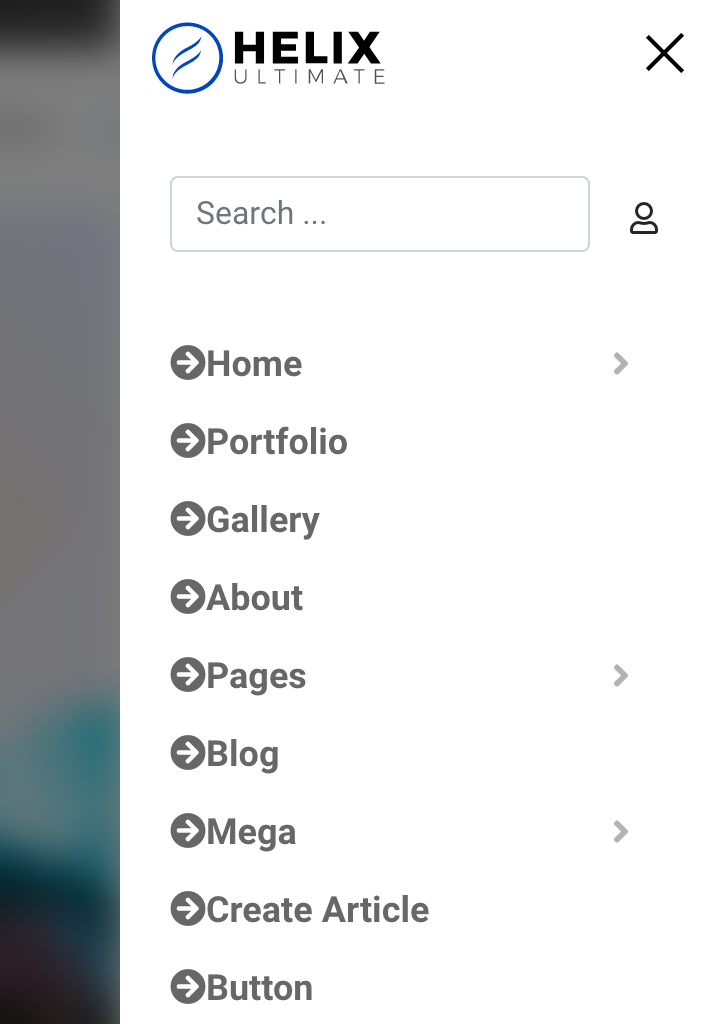Click the arrow icon beside Create Article
718x1024 pixels.
[x=187, y=909]
